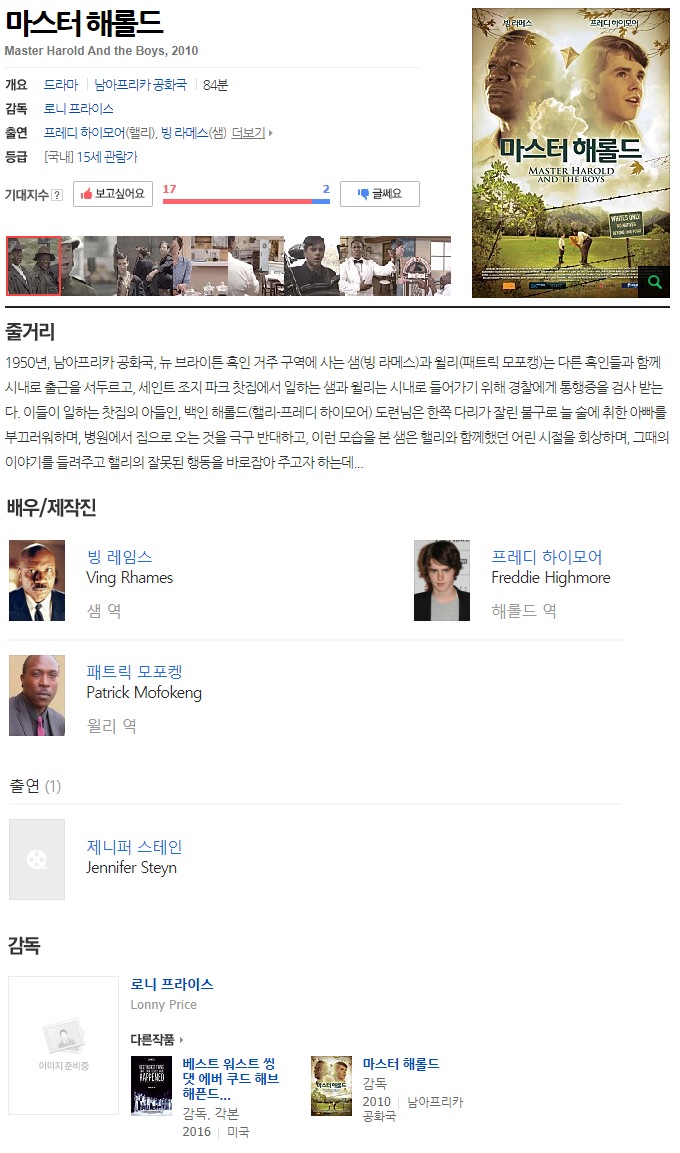Open director 로니 프라이스 link in overview
This screenshot has width=680, height=1153.
click(79, 109)
